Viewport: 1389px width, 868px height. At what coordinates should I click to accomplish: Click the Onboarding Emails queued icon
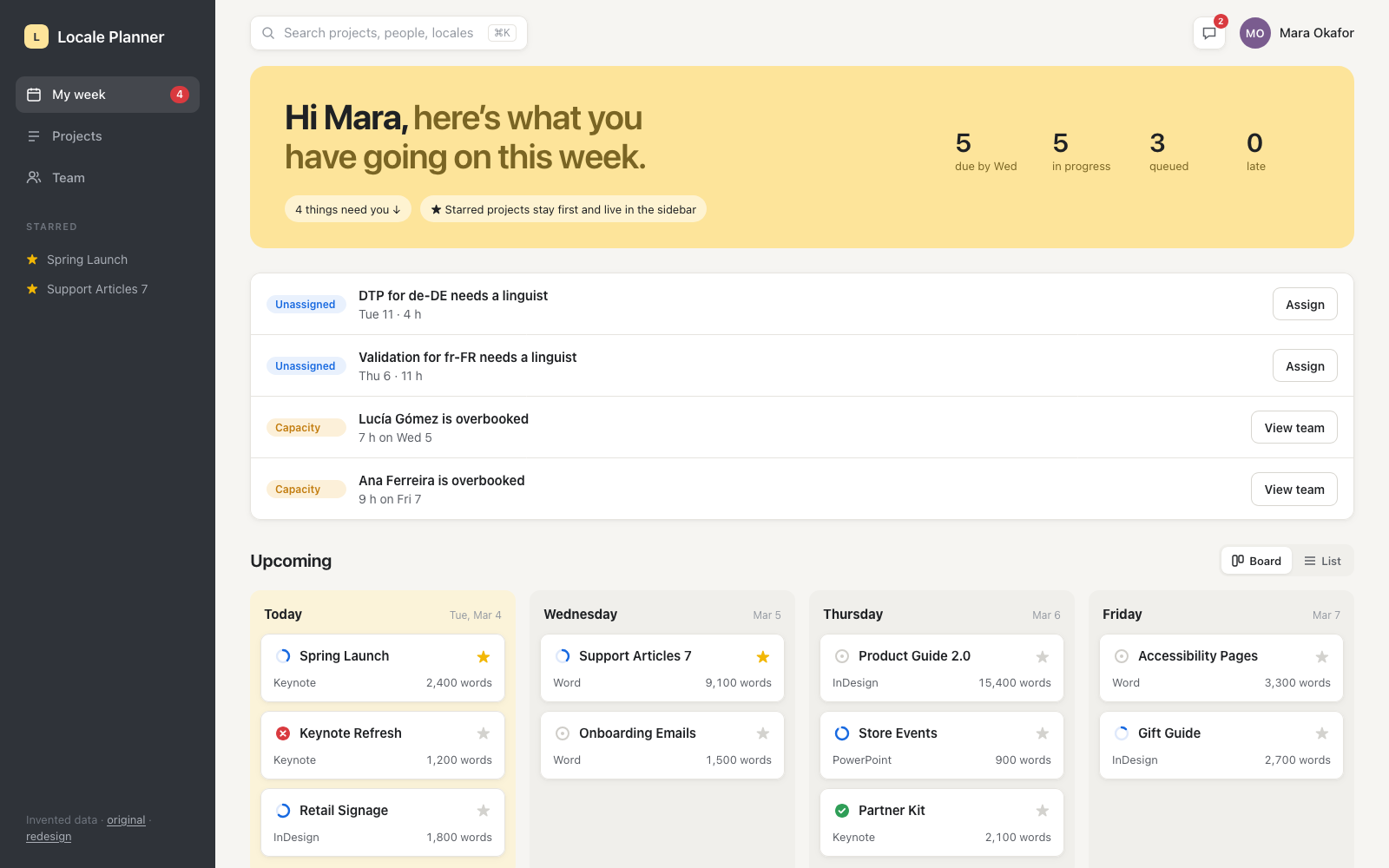[563, 733]
